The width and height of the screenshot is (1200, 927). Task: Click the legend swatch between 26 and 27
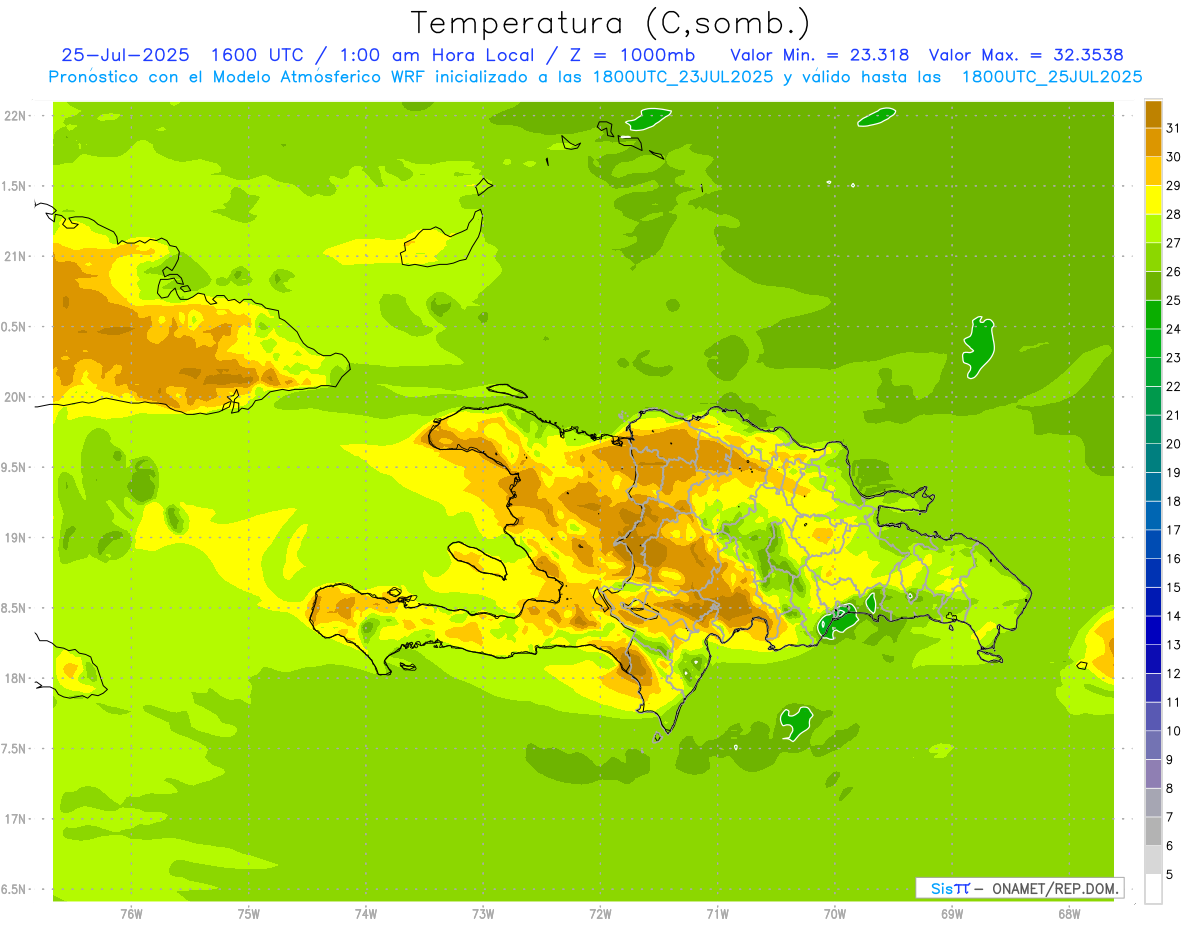coord(1153,257)
